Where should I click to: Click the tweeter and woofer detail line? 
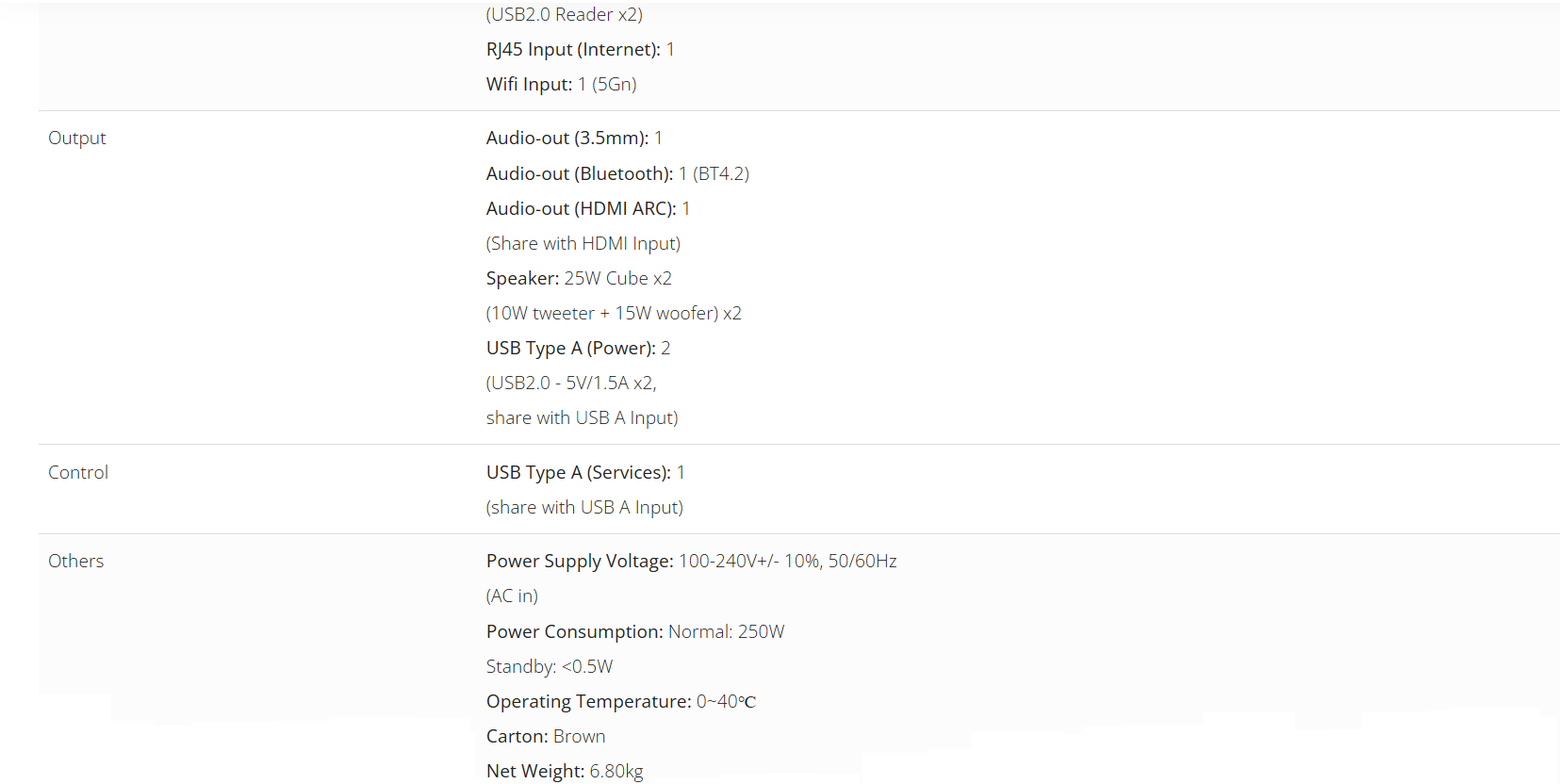click(x=614, y=314)
